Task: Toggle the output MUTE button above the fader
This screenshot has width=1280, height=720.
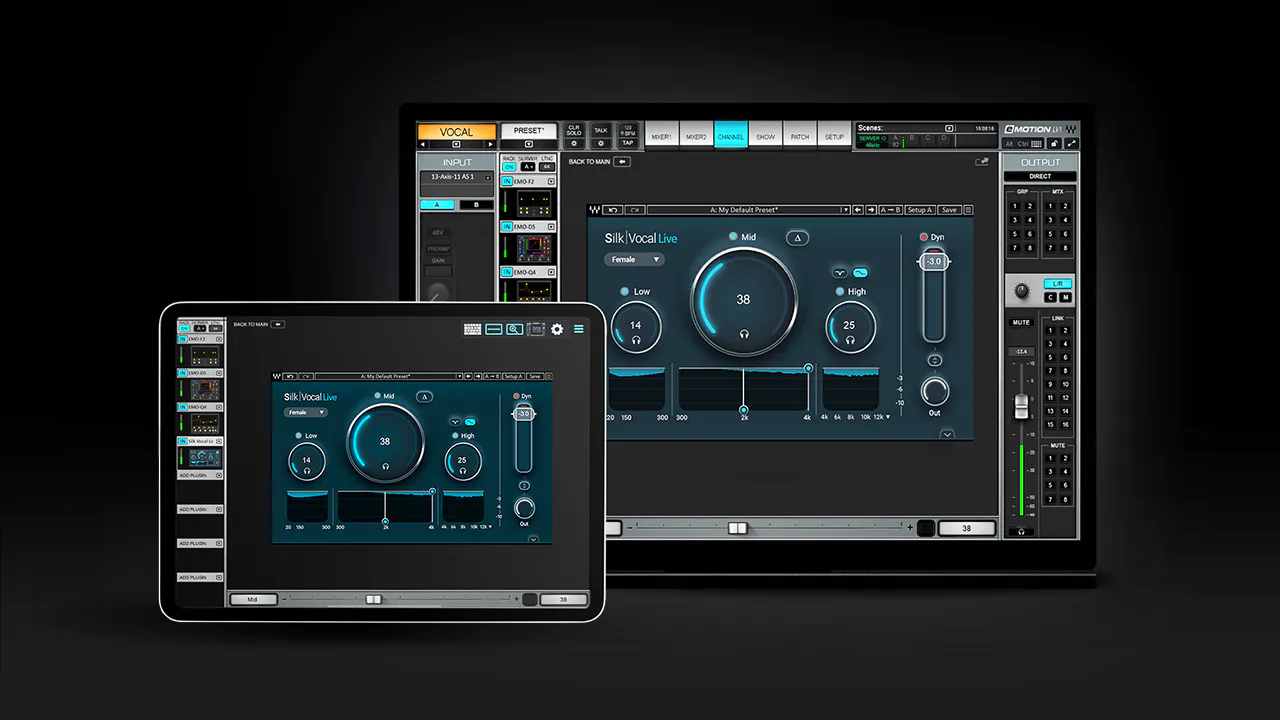Action: click(x=1021, y=323)
